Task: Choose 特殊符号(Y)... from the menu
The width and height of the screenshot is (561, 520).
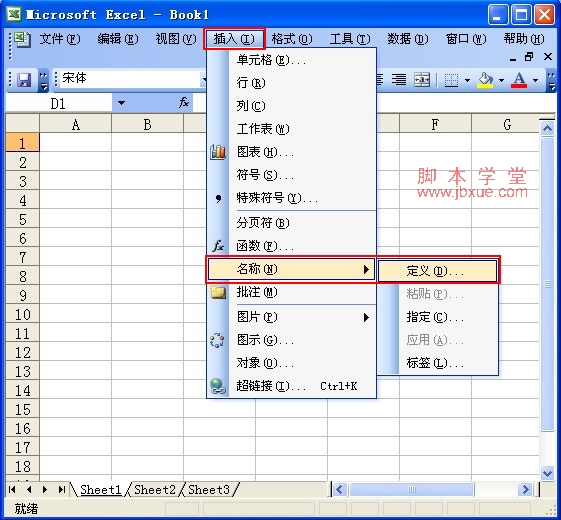Action: point(291,198)
